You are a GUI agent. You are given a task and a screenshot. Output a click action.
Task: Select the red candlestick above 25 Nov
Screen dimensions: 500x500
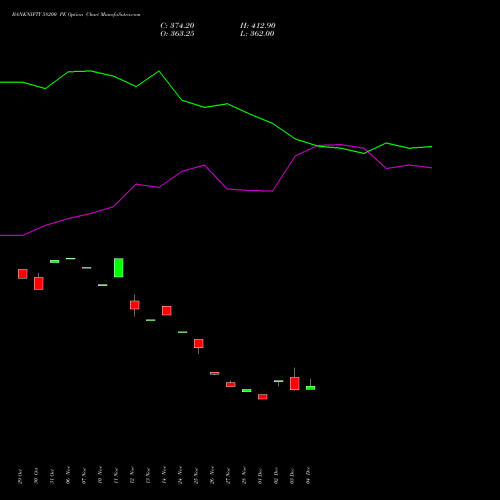(199, 344)
